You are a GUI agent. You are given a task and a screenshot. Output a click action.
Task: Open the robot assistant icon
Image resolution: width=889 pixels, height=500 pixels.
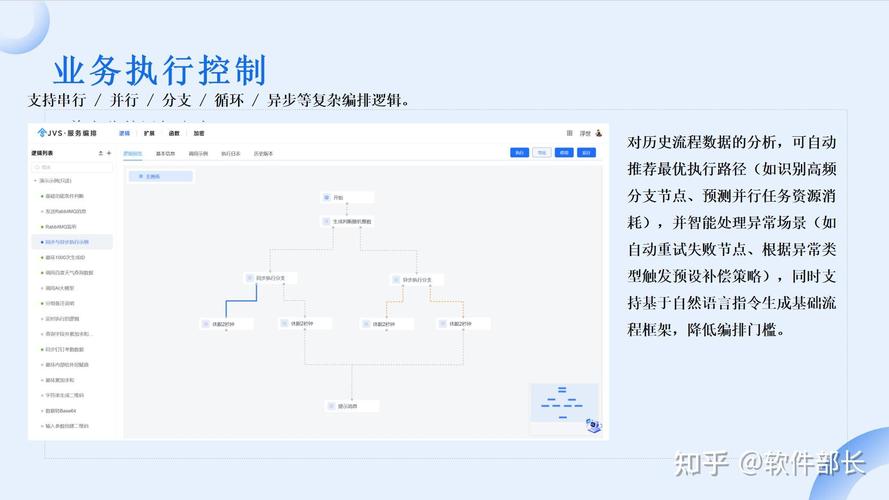[593, 425]
